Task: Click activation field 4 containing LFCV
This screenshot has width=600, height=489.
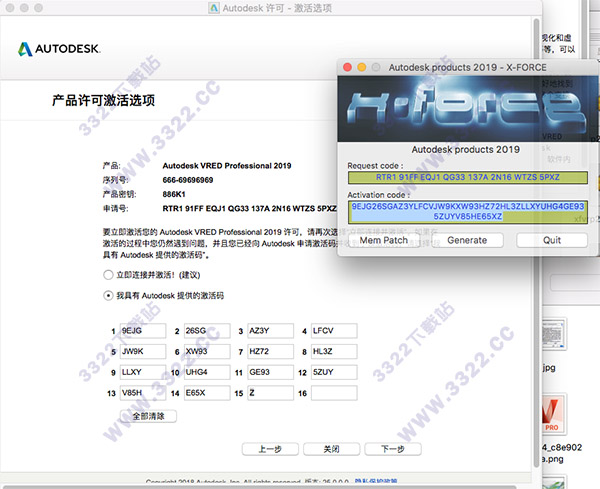Action: click(334, 331)
